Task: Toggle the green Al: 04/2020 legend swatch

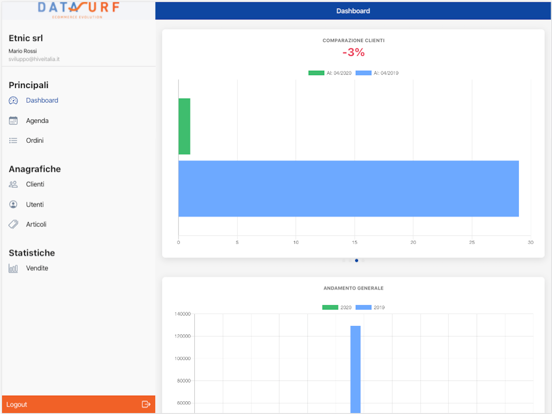Action: [x=316, y=73]
